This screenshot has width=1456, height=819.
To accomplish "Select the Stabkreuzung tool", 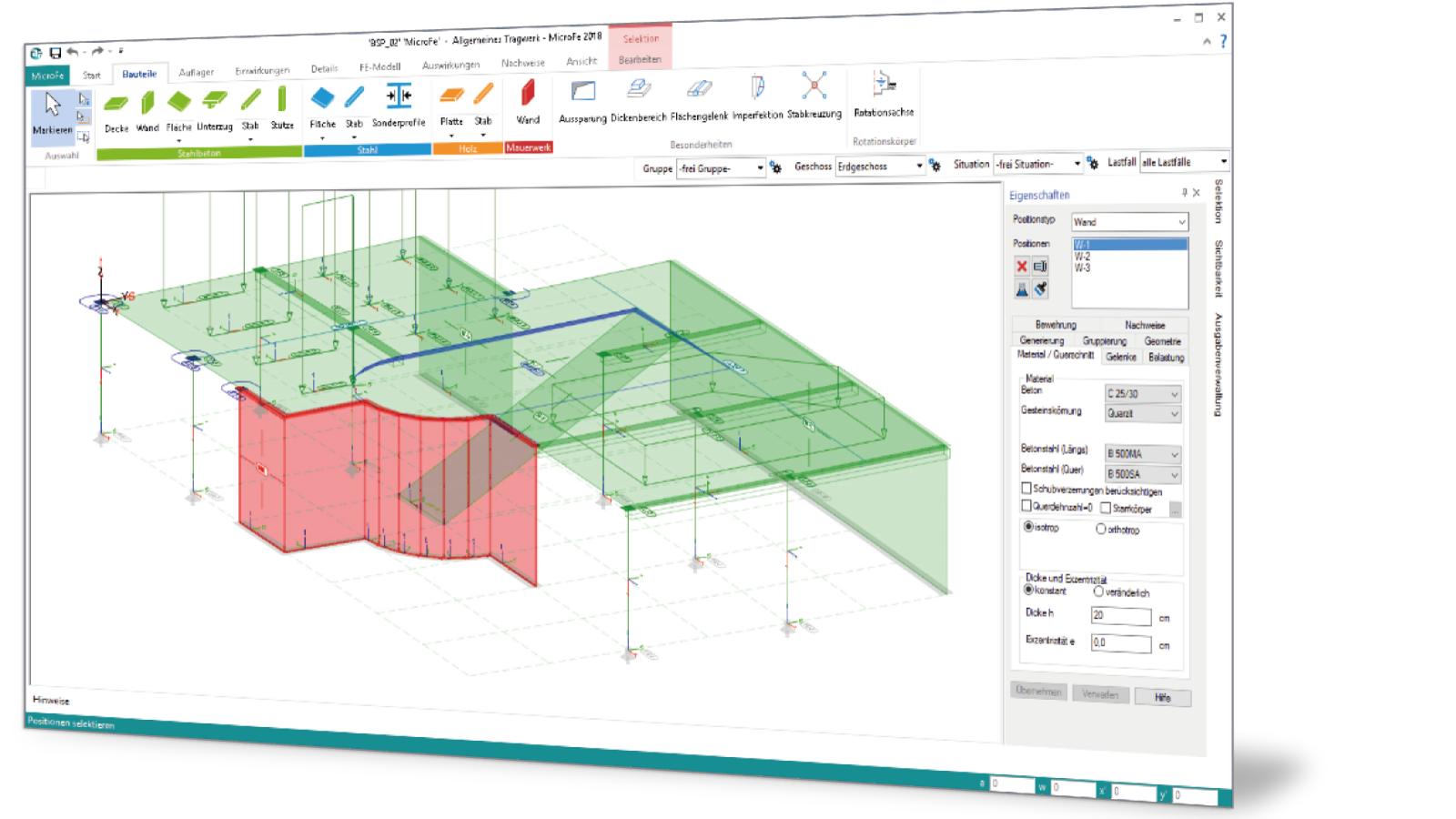I will point(814,96).
